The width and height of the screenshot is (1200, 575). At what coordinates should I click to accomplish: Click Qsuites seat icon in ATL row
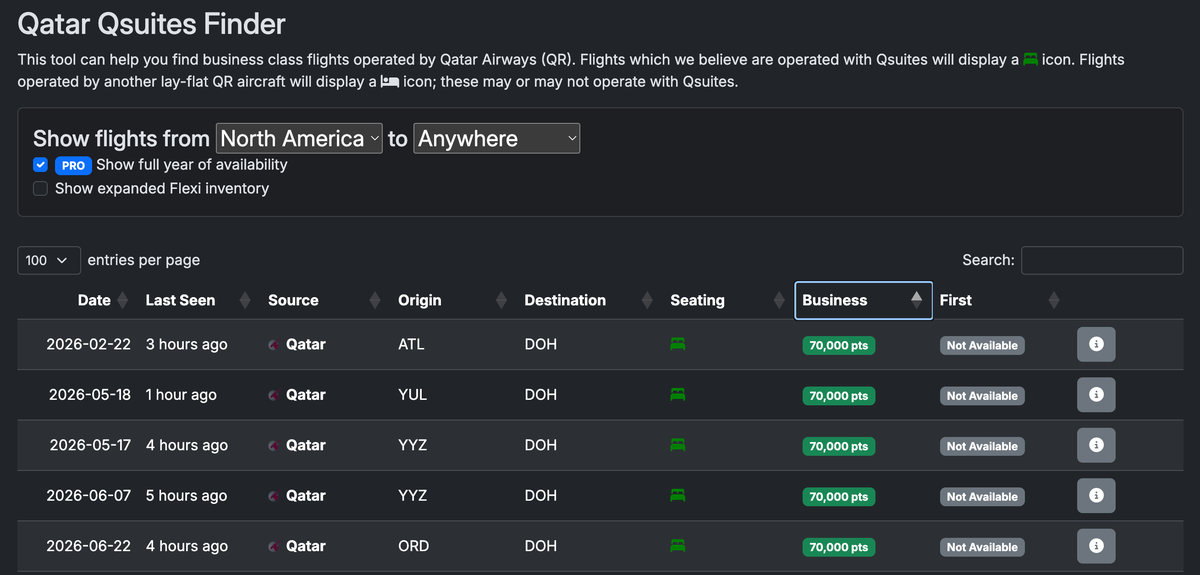pyautogui.click(x=678, y=344)
